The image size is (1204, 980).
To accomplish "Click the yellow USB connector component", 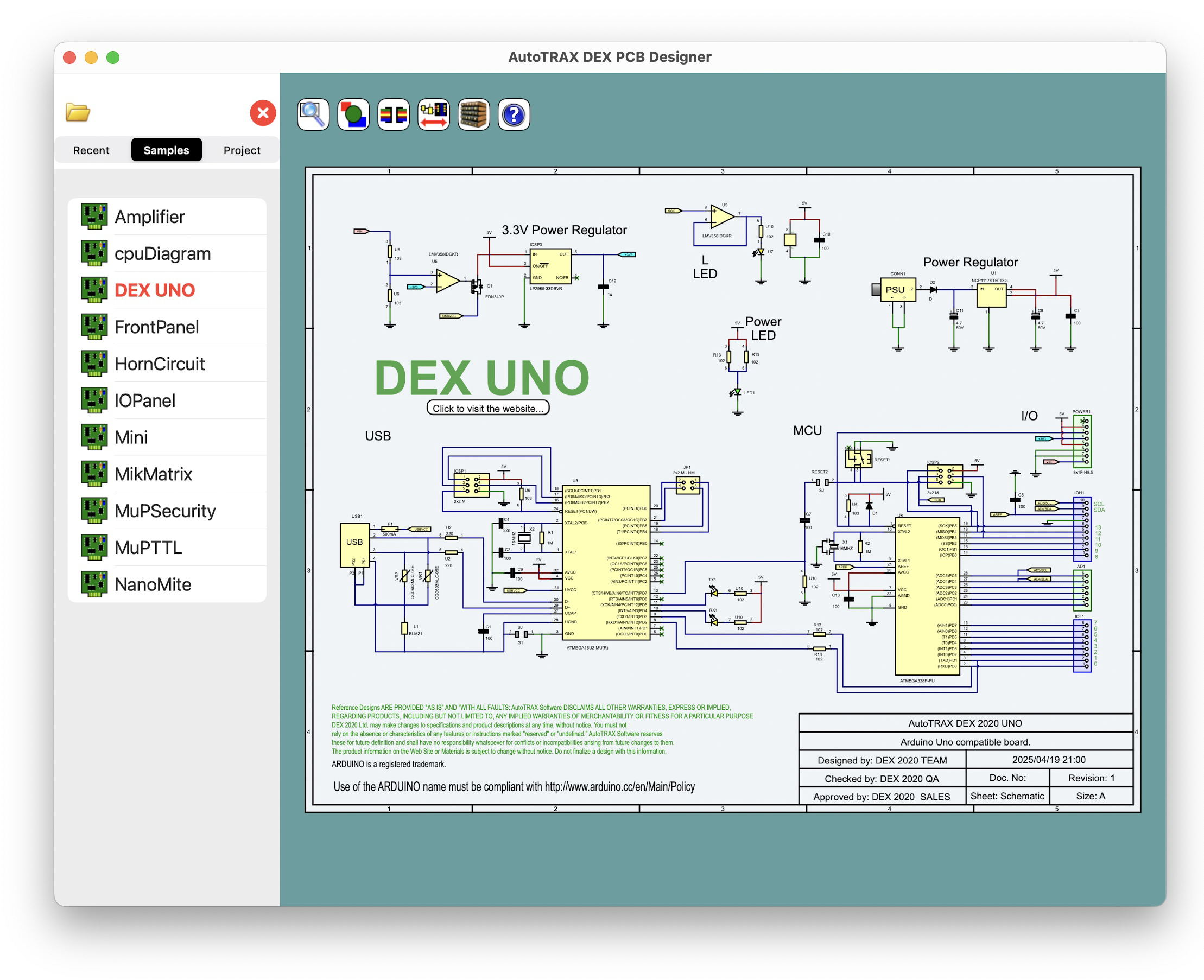I will click(354, 544).
